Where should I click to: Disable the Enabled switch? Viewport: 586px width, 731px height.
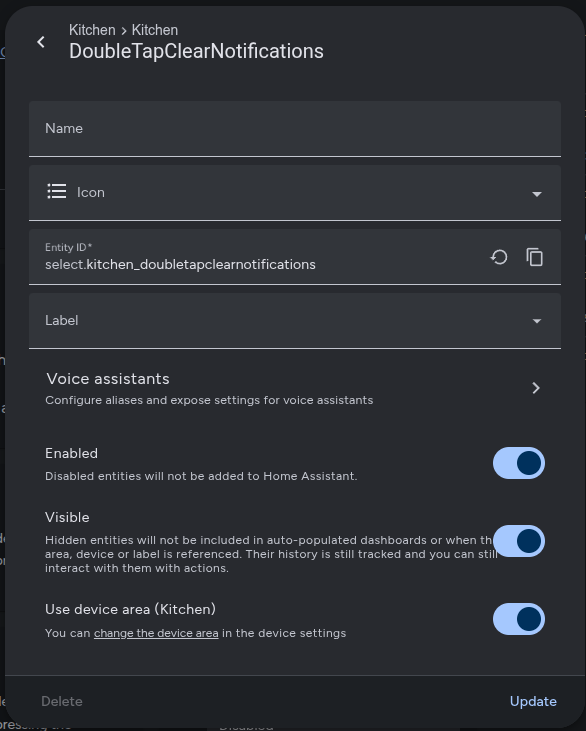click(518, 463)
